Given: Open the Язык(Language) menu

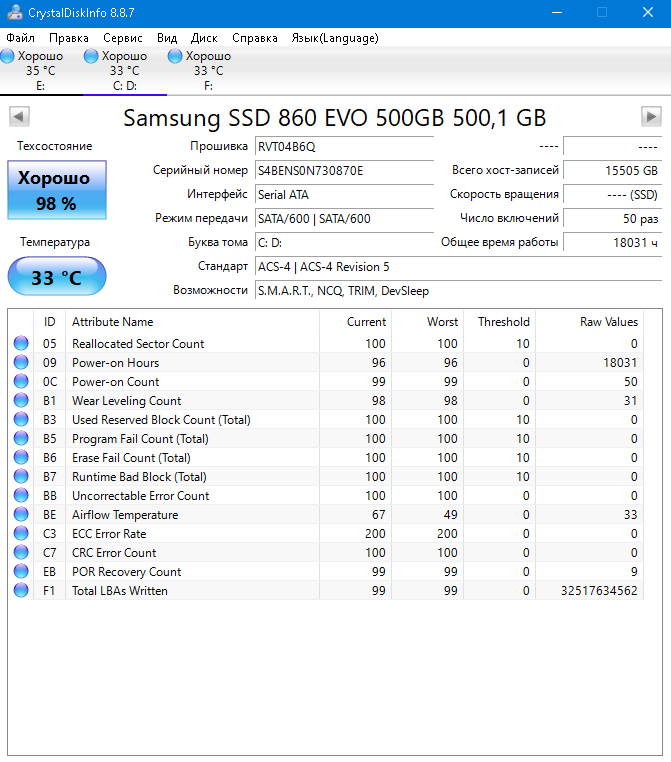Looking at the screenshot, I should pyautogui.click(x=335, y=38).
